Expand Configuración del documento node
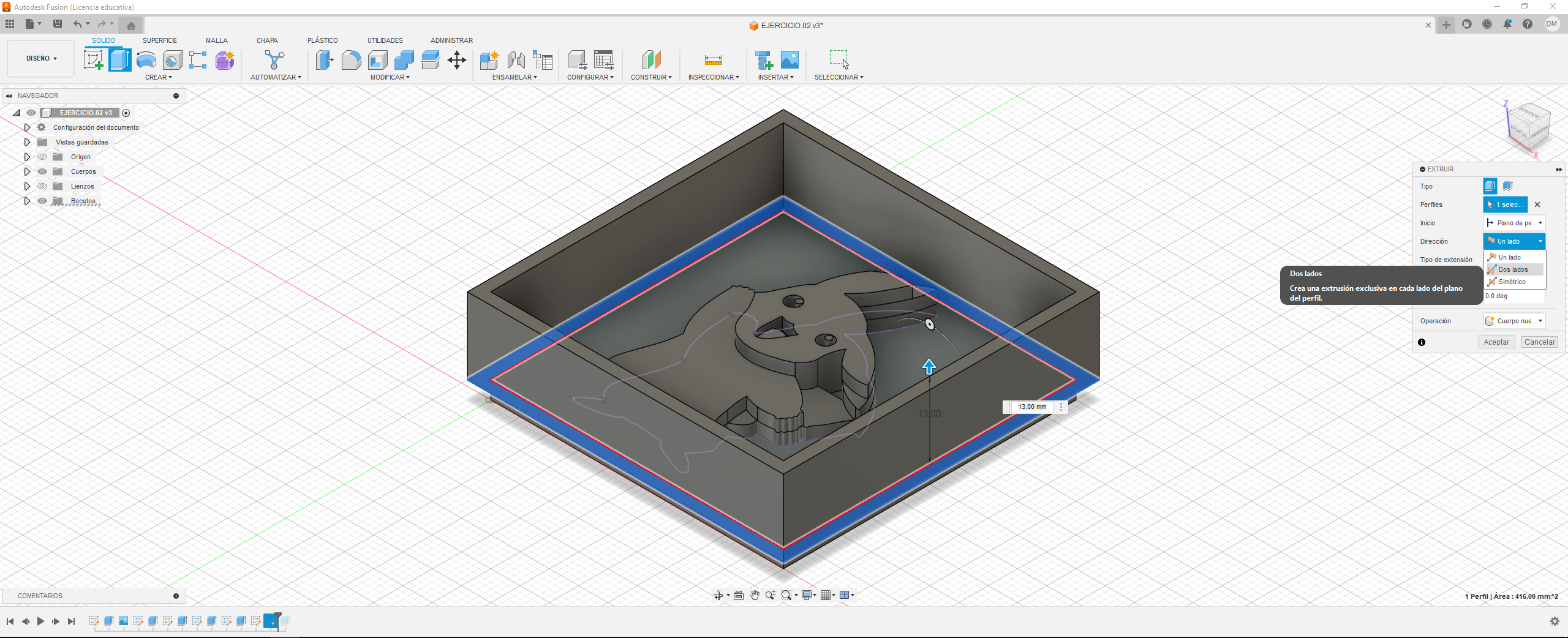1568x638 pixels. click(x=27, y=127)
